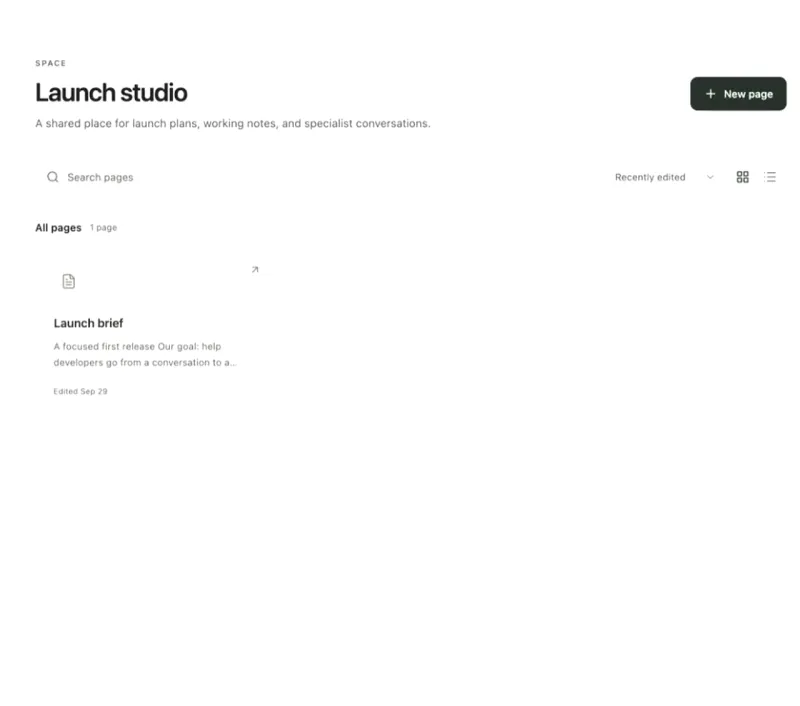The width and height of the screenshot is (800, 706).
Task: Click the Launch brief document icon
Action: pos(68,281)
